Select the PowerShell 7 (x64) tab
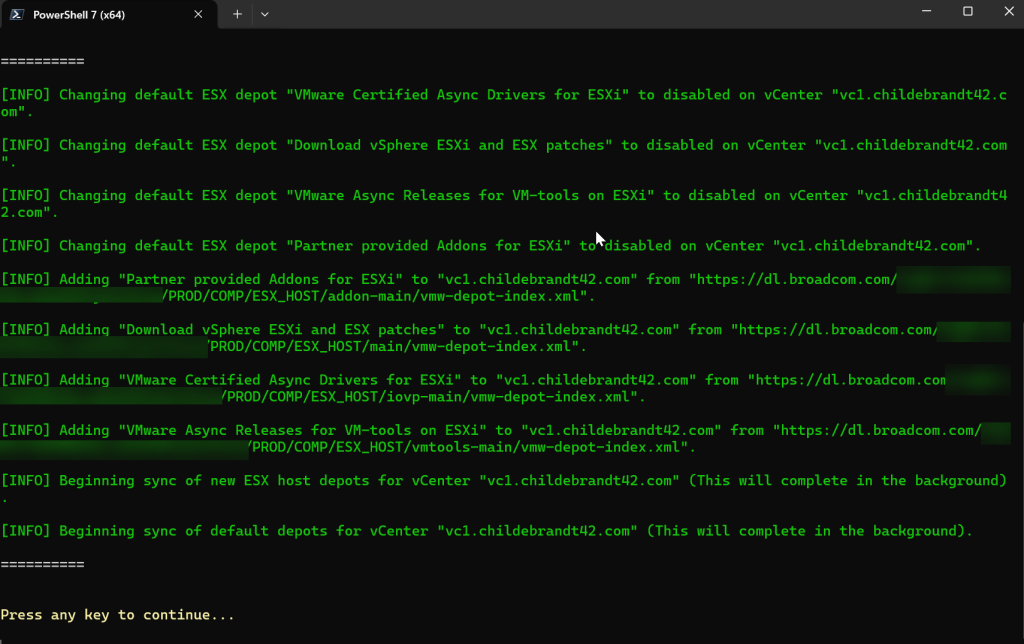The width and height of the screenshot is (1024, 644). 95,14
